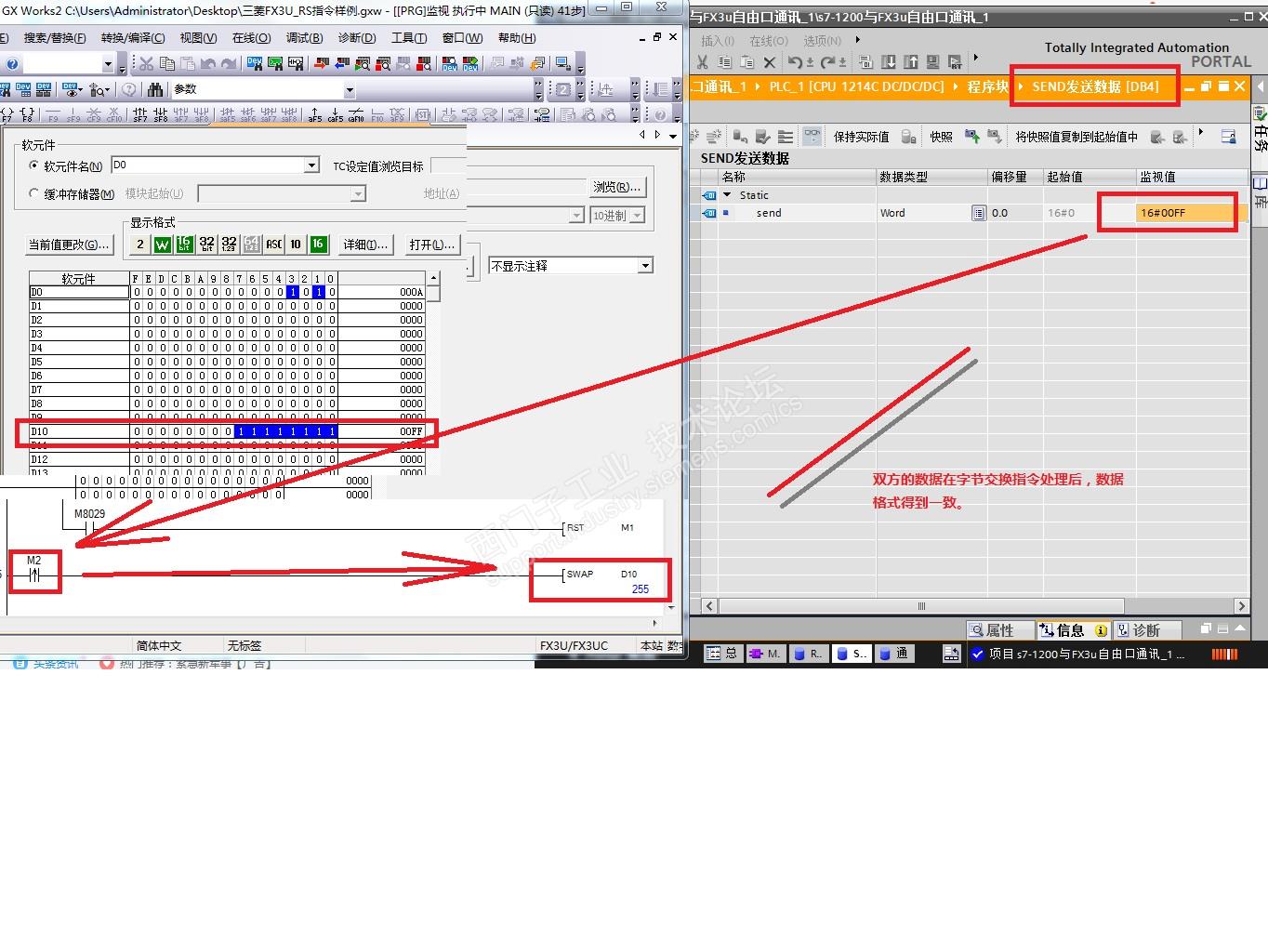Click the download to device icon in TIA Portal

point(889,62)
